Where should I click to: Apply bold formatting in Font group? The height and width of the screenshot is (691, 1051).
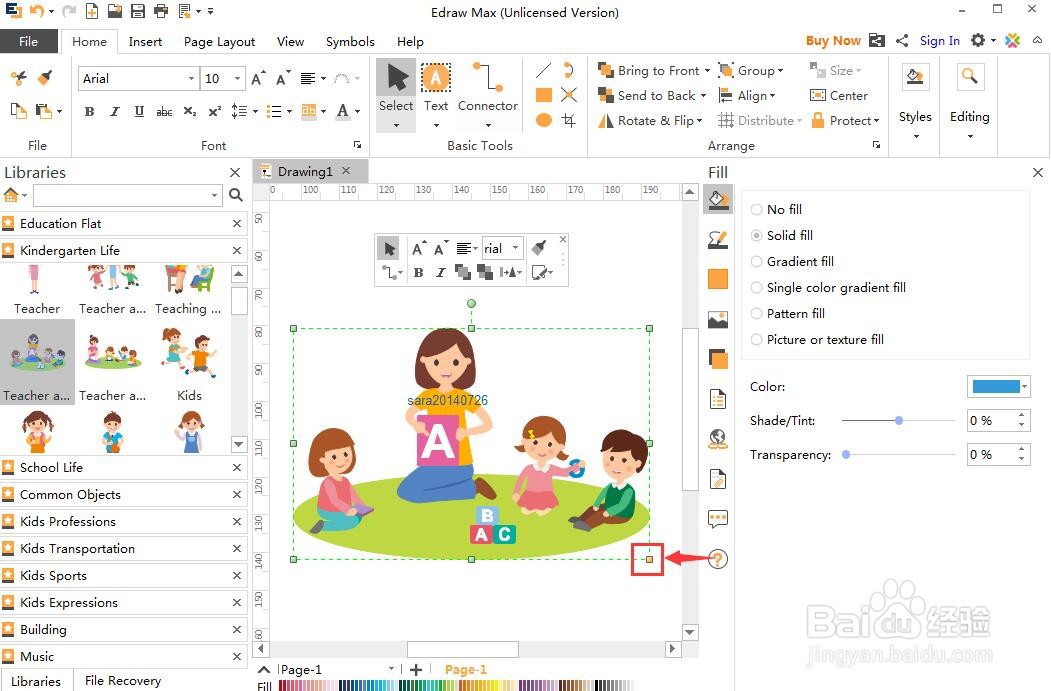(x=89, y=111)
